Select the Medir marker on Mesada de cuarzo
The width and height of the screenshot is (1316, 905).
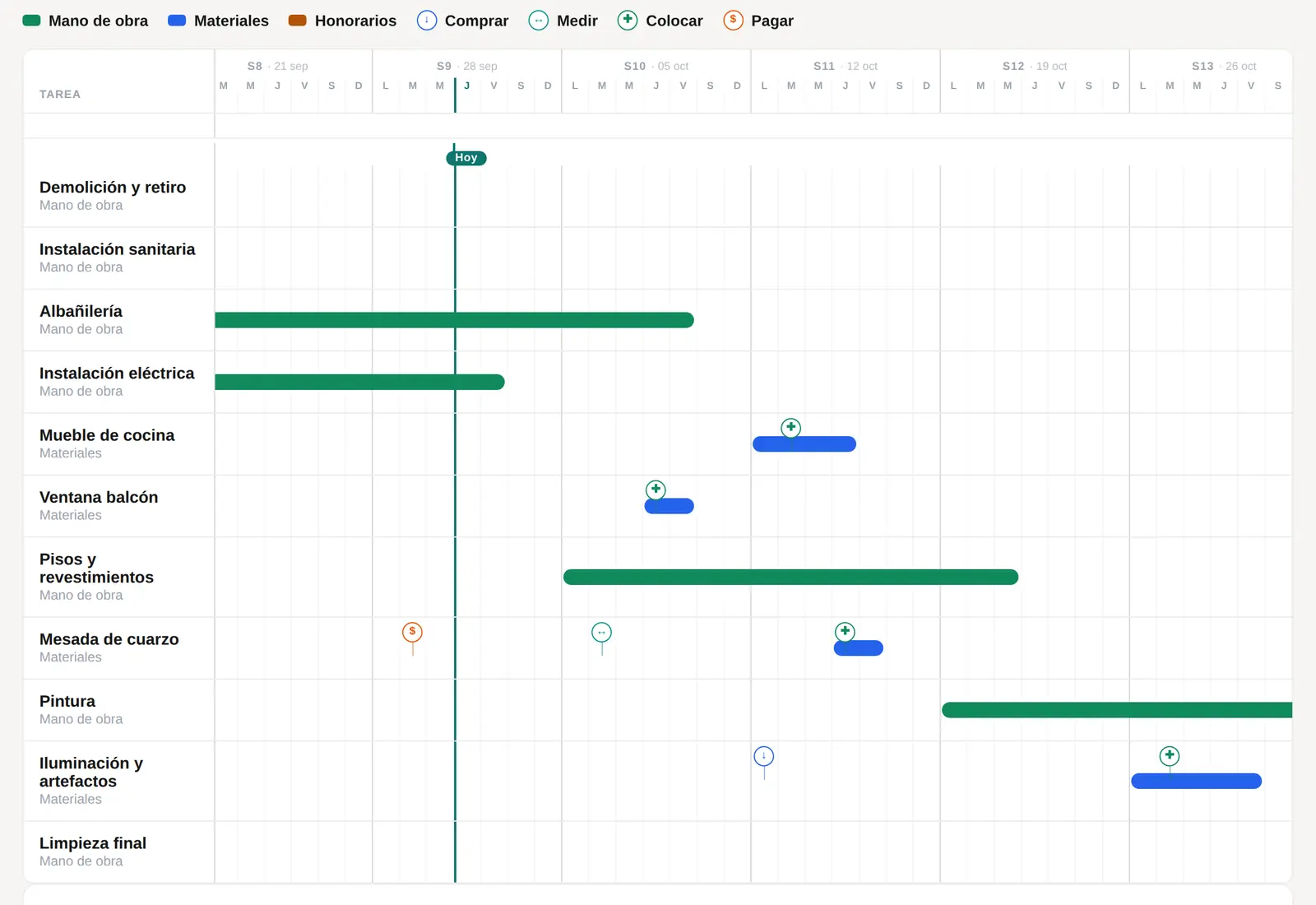[601, 632]
